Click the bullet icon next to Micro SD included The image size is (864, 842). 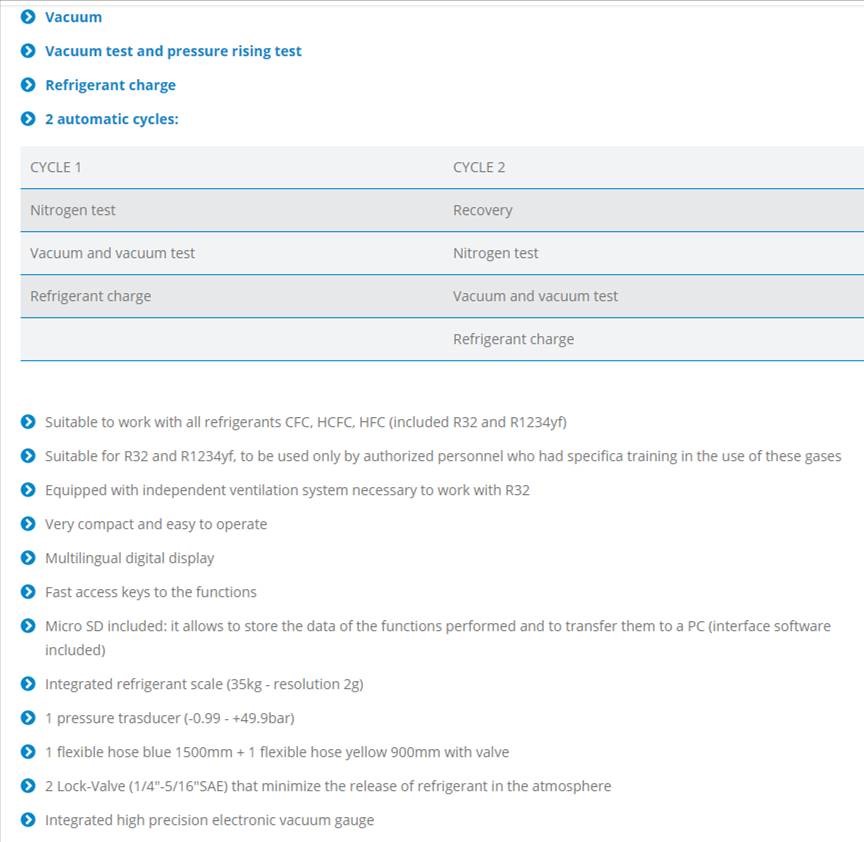(x=28, y=626)
